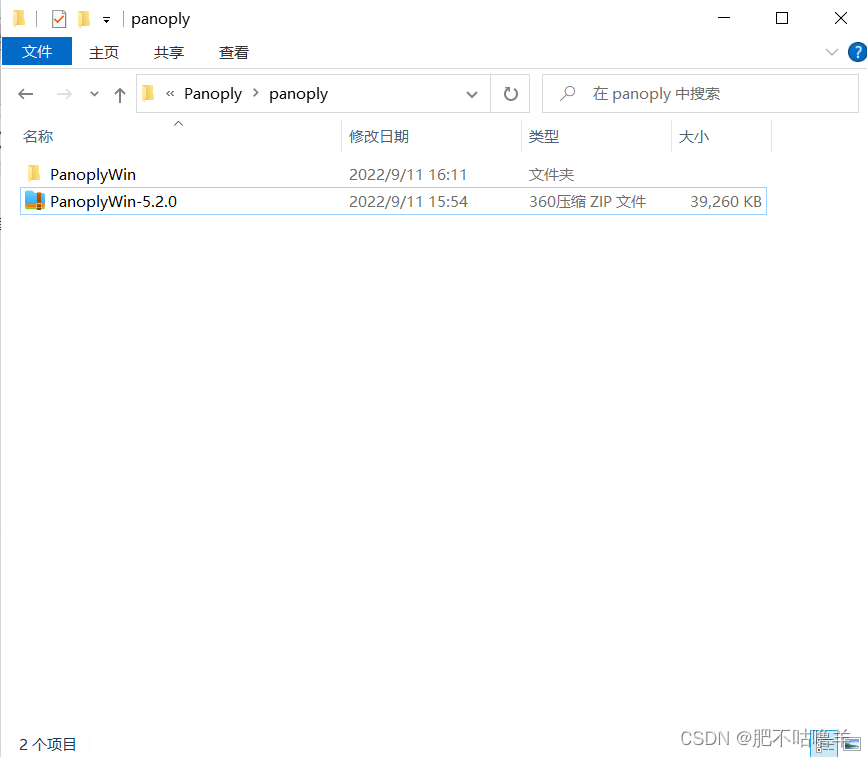Open the address bar history dropdown

tap(471, 93)
